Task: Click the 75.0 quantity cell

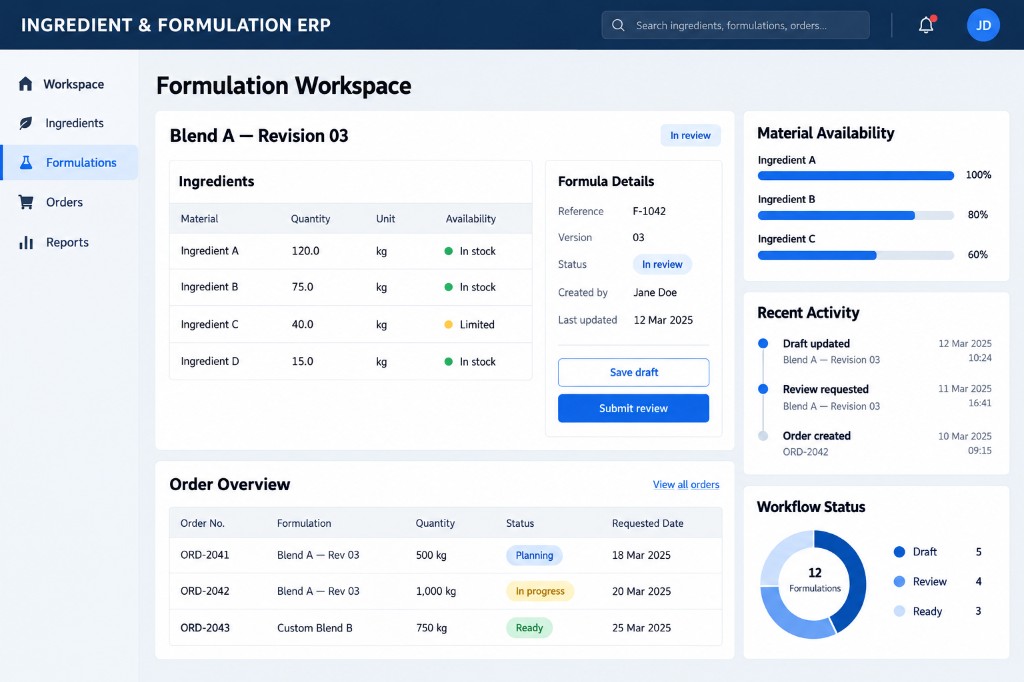Action: tap(302, 287)
